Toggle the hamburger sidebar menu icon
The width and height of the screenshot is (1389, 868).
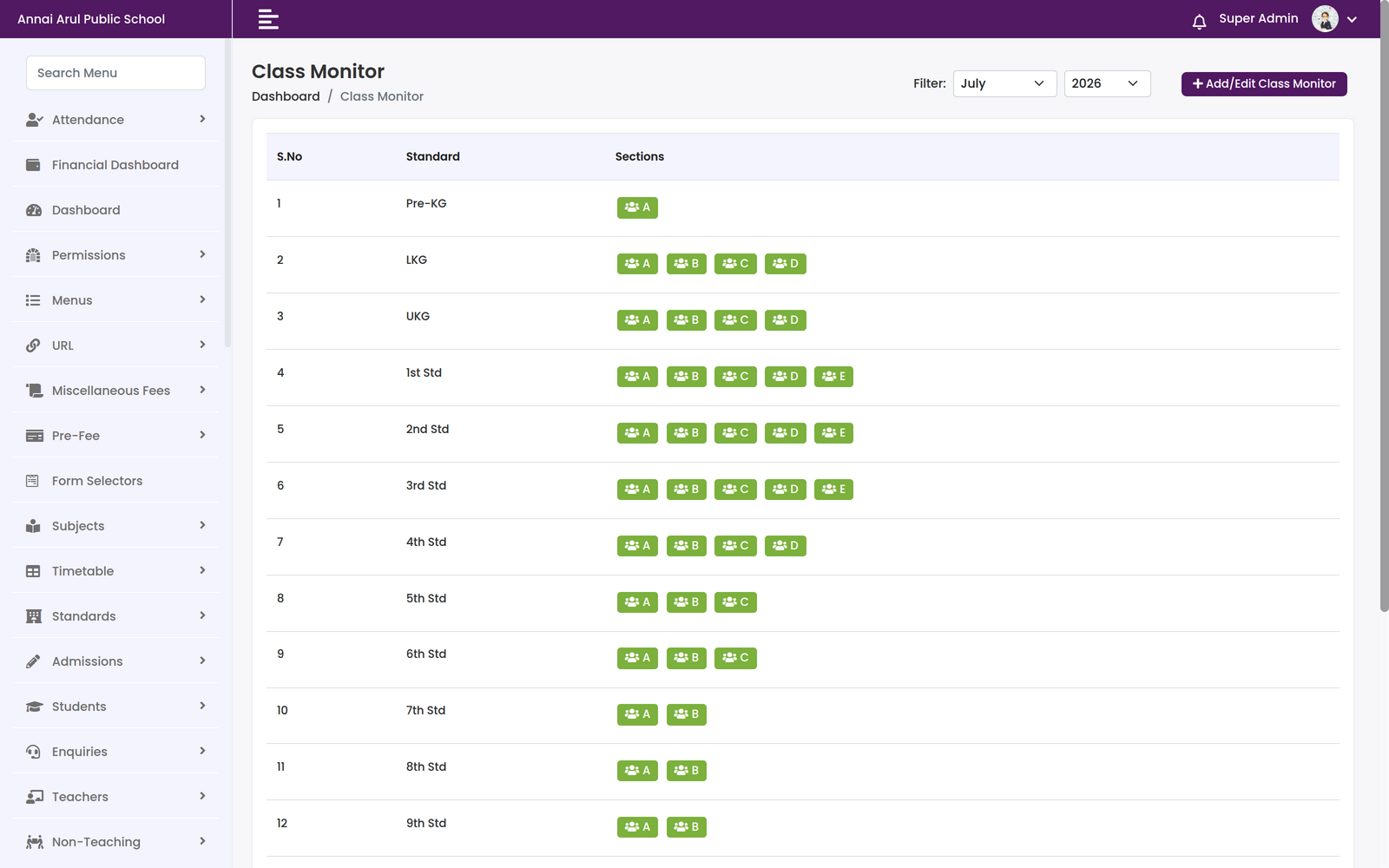click(x=268, y=19)
